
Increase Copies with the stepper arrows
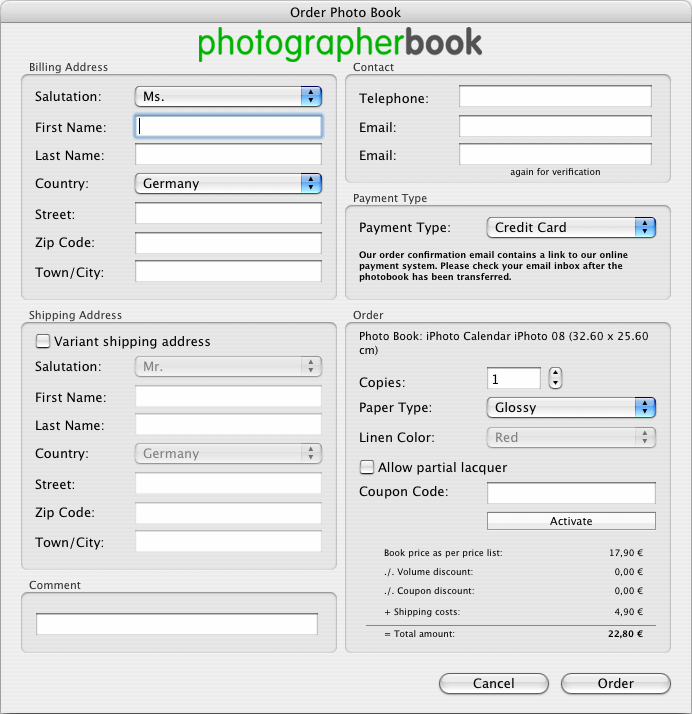(556, 374)
